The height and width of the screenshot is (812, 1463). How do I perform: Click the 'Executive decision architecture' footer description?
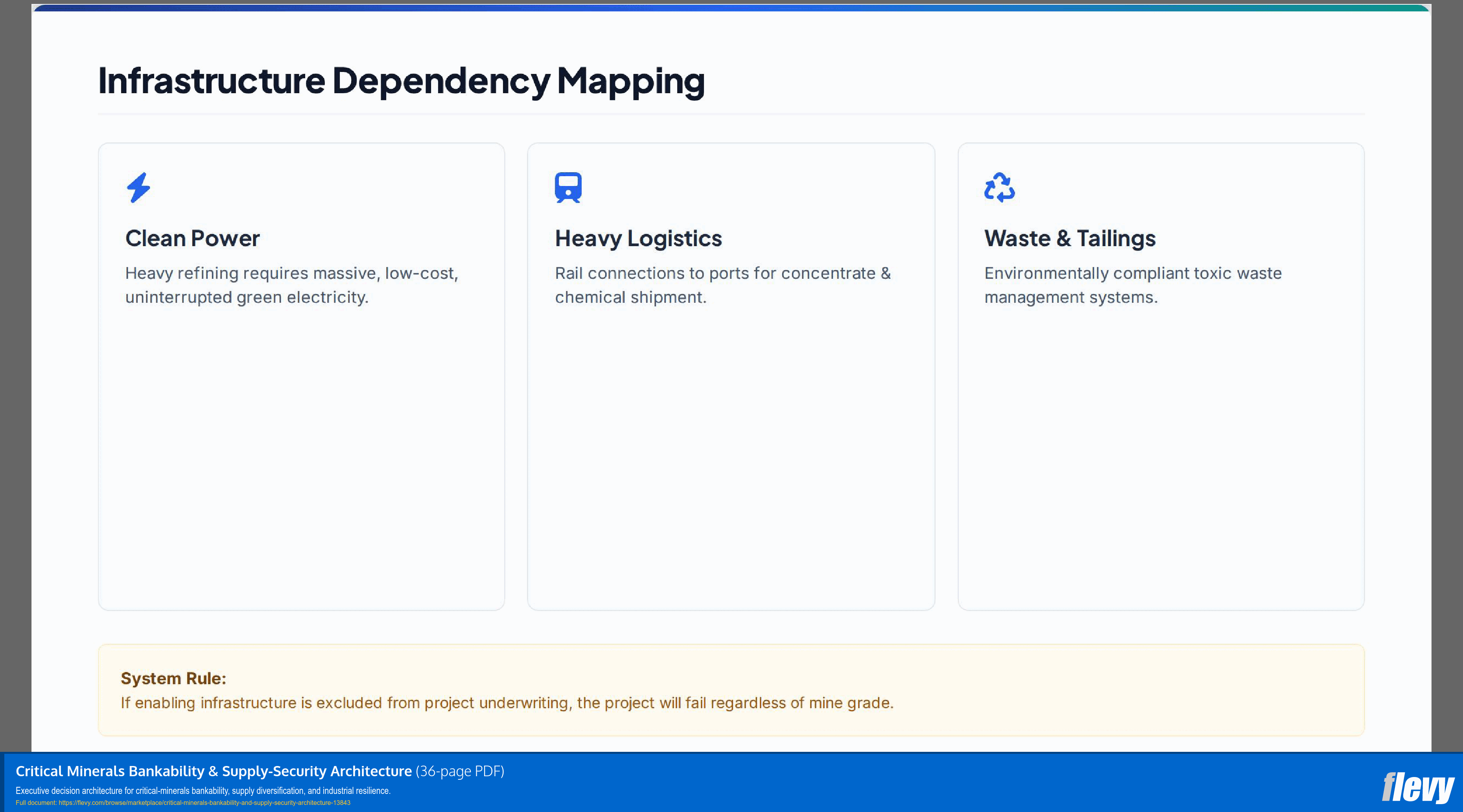pos(203,790)
